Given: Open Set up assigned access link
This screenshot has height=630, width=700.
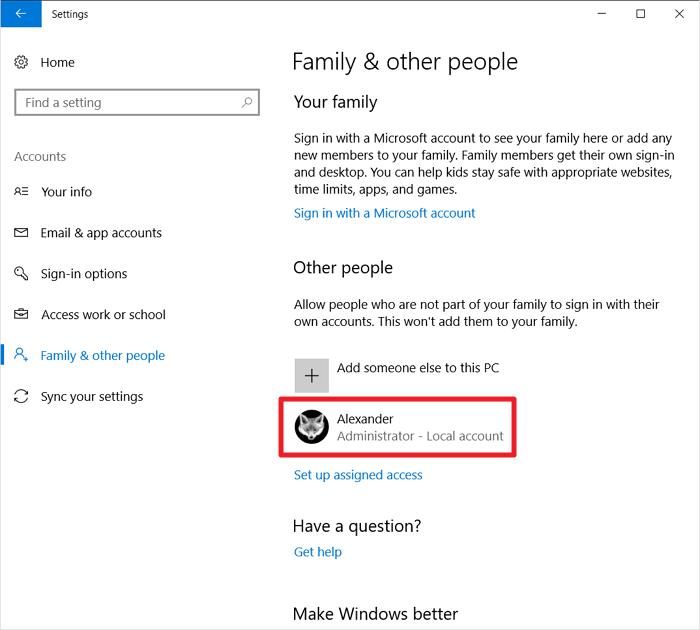Looking at the screenshot, I should (x=358, y=475).
